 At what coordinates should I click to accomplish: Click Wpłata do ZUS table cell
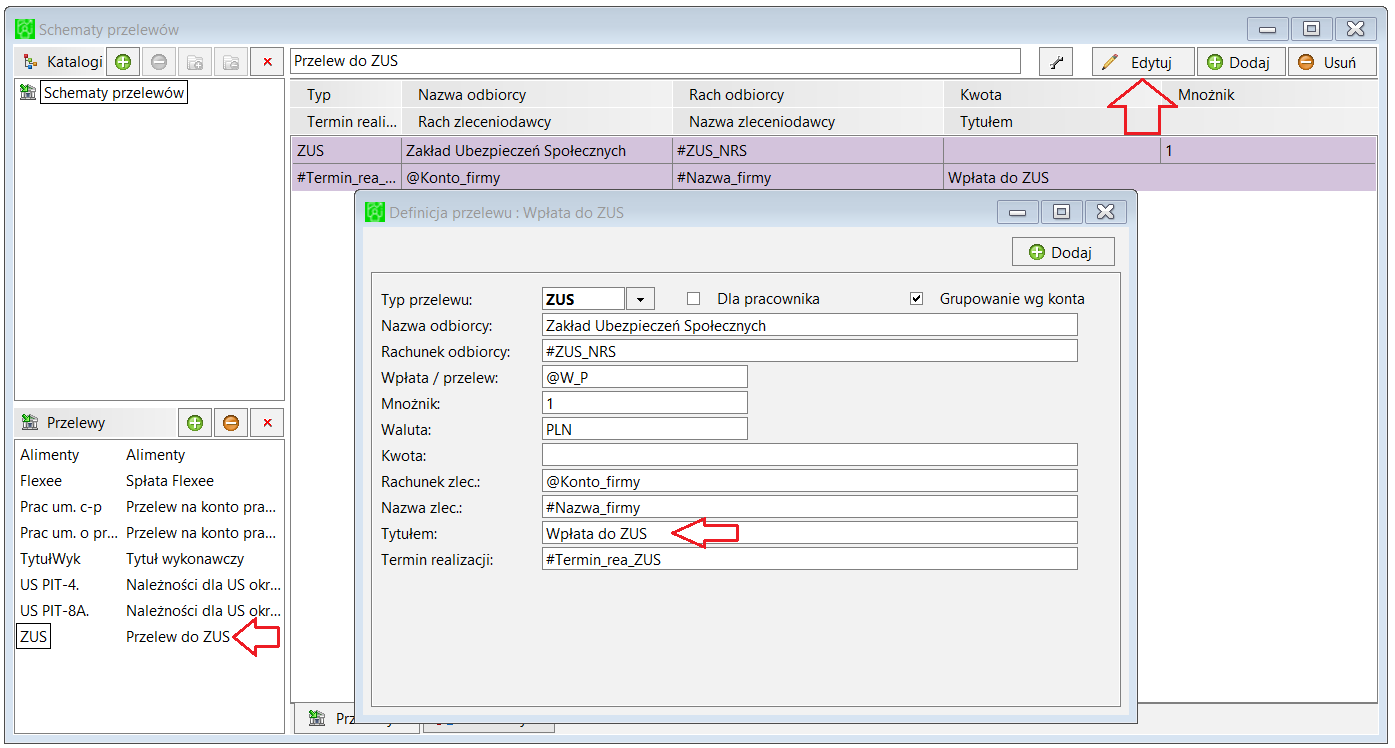1160,178
